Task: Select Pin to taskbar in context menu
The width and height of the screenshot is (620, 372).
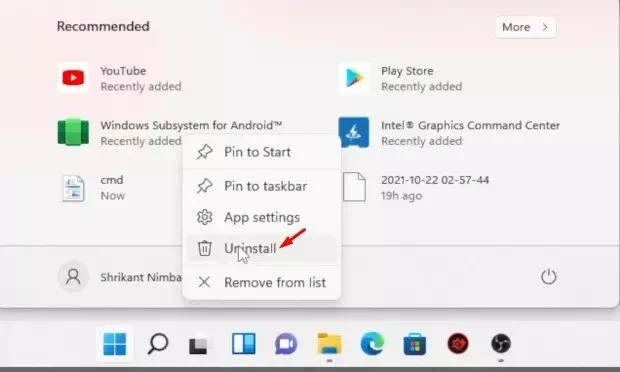Action: tap(262, 186)
